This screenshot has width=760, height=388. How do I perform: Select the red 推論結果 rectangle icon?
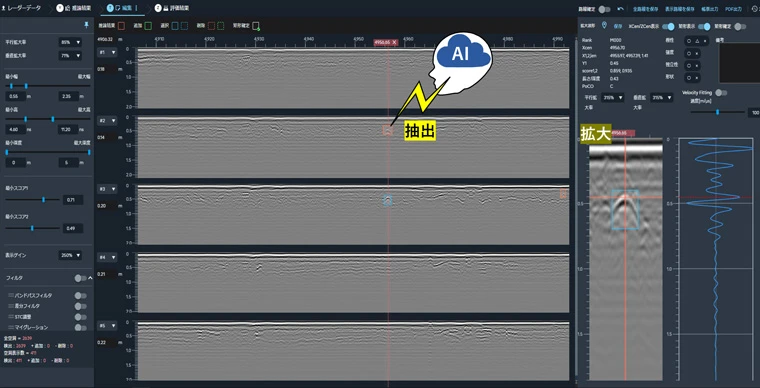pyautogui.click(x=122, y=25)
